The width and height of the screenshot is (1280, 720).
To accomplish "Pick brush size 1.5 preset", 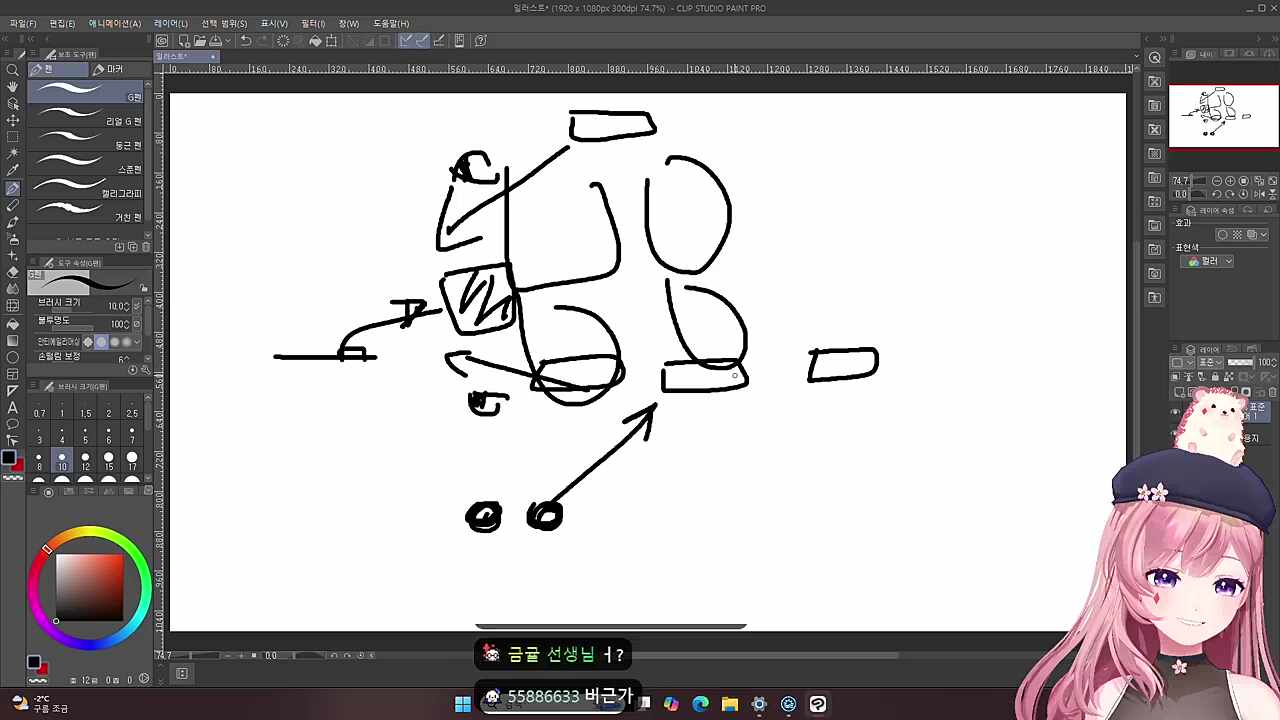I will click(85, 409).
